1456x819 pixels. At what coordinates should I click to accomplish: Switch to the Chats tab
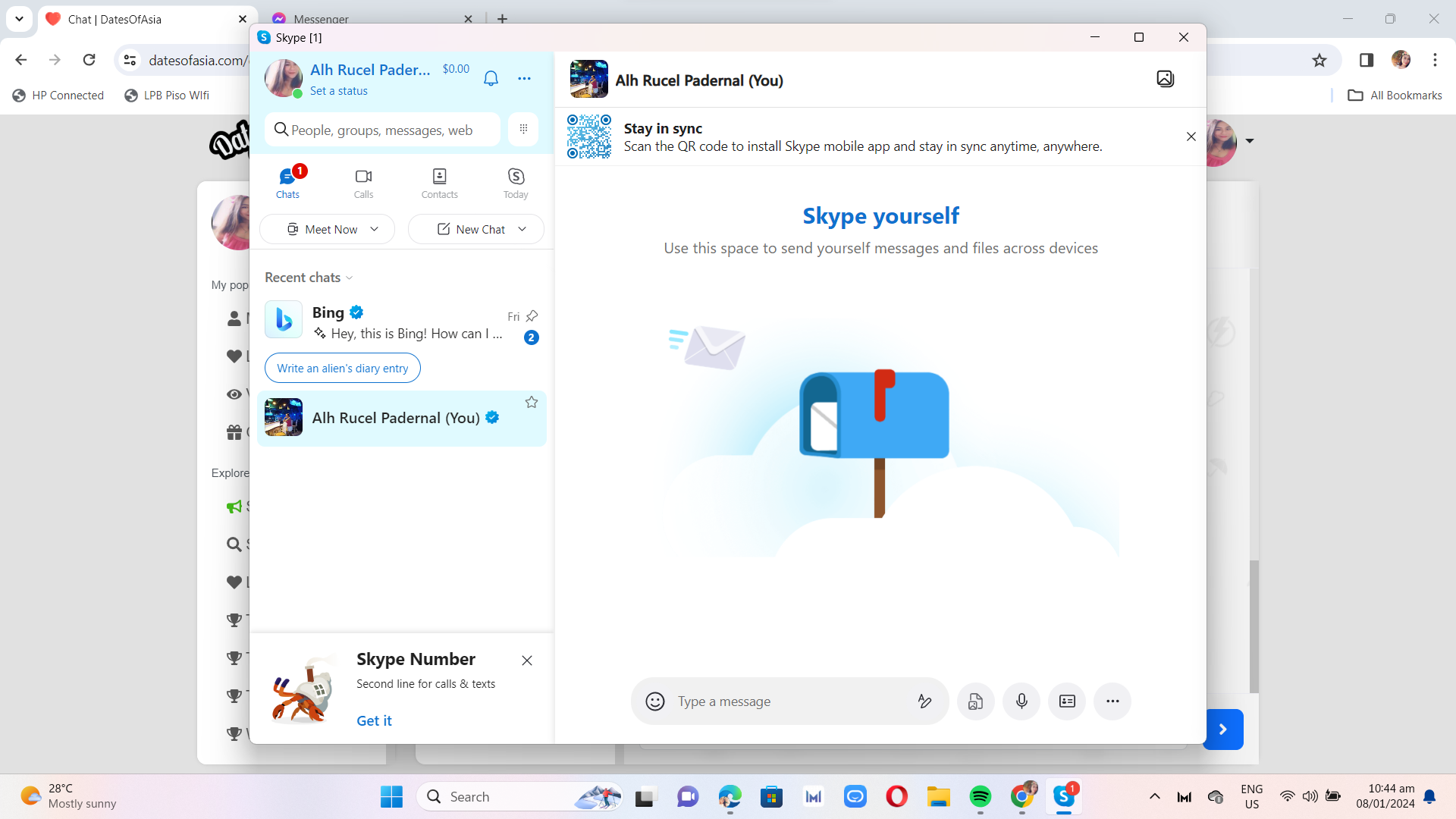click(x=287, y=183)
